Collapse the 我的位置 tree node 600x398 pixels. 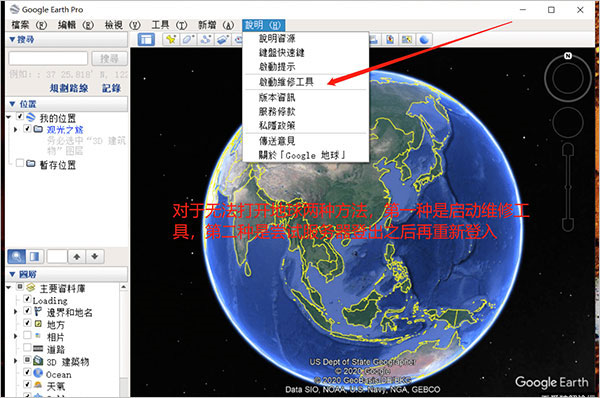point(9,117)
